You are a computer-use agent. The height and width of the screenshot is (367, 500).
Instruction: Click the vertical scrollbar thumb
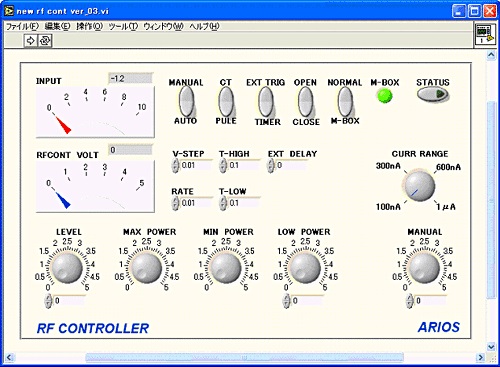click(491, 199)
